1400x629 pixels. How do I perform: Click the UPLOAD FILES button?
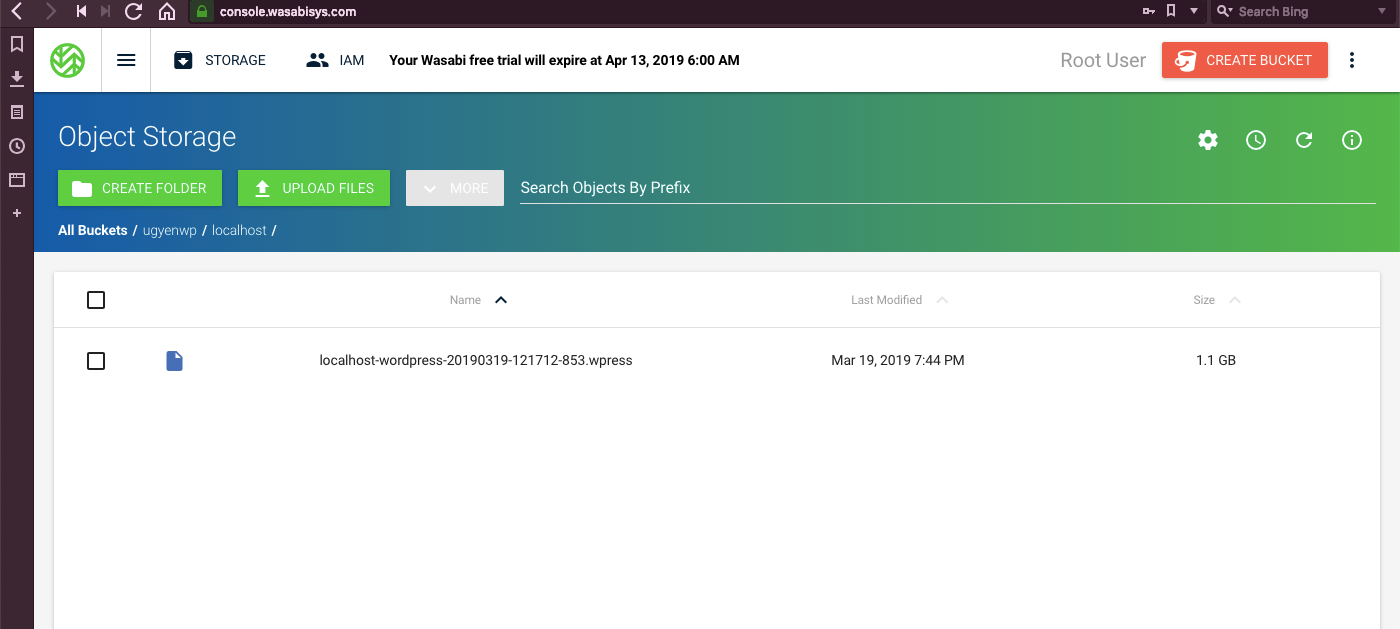[x=314, y=188]
